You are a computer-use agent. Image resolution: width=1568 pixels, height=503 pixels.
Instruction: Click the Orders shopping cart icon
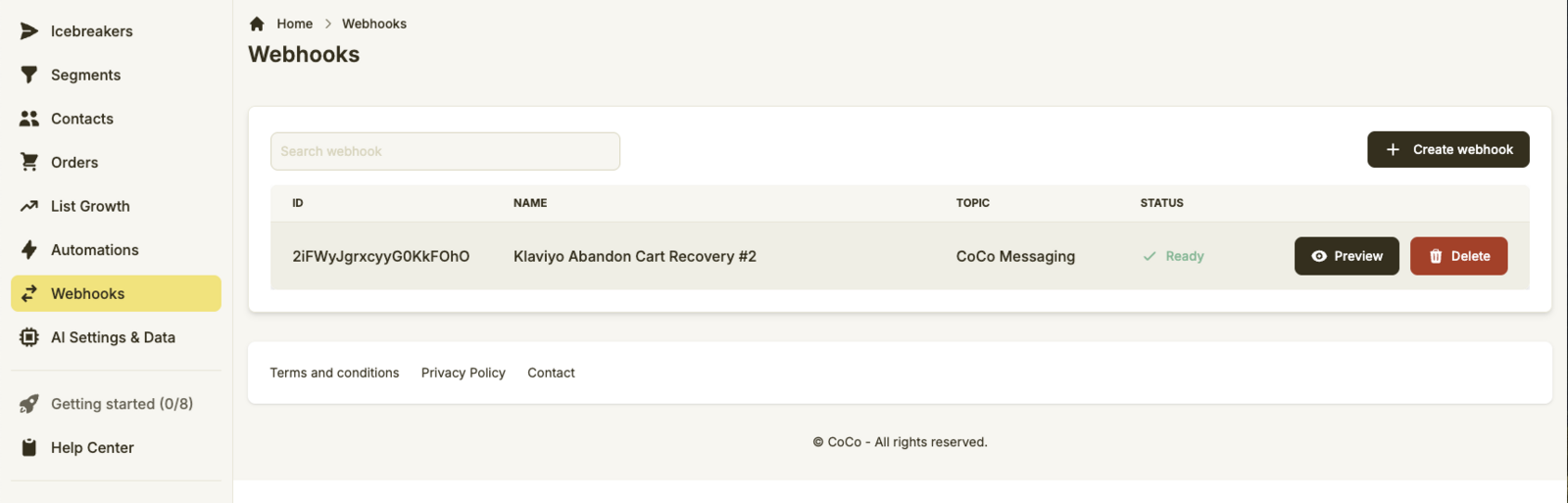tap(29, 162)
